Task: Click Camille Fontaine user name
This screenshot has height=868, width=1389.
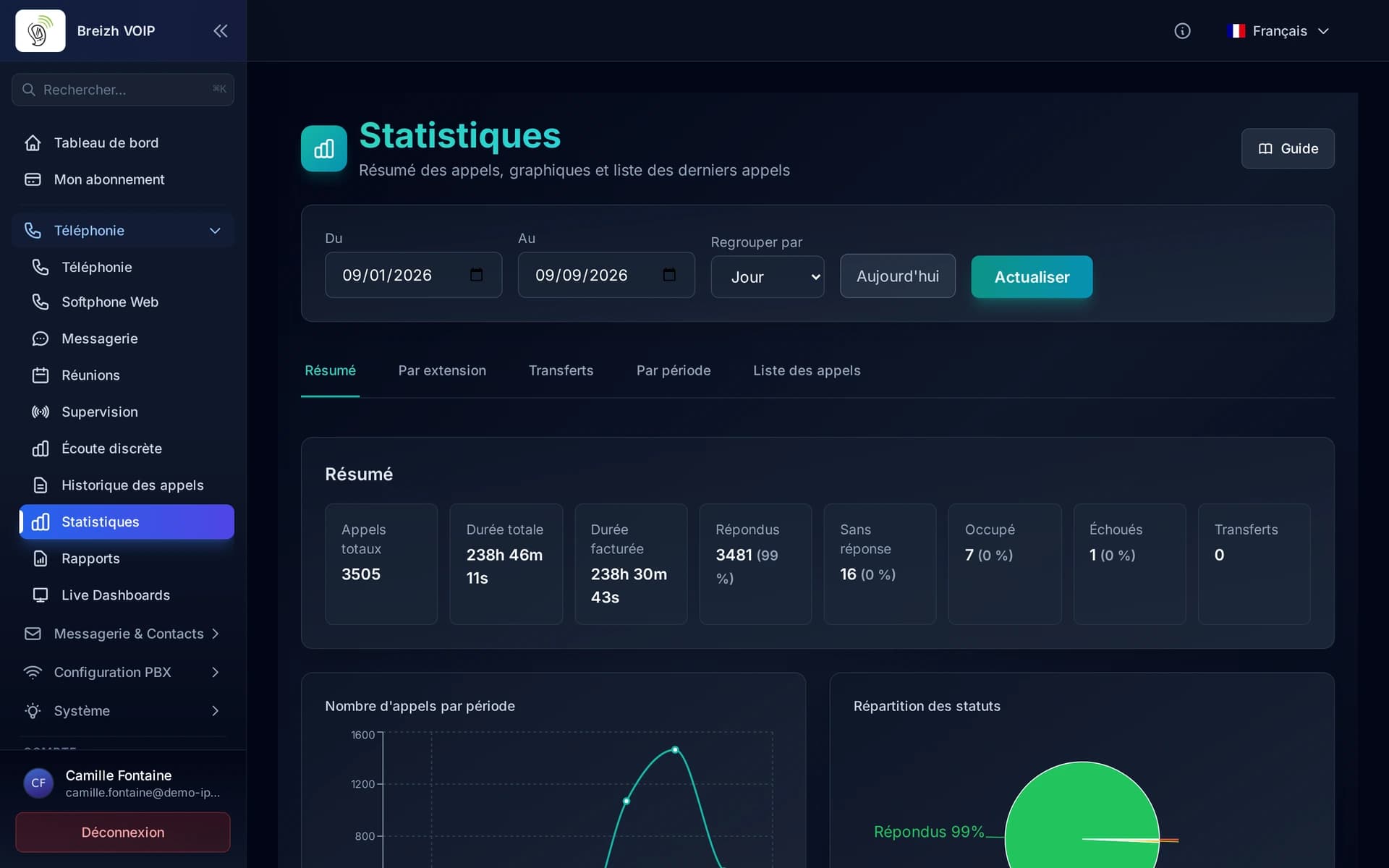Action: (119, 775)
